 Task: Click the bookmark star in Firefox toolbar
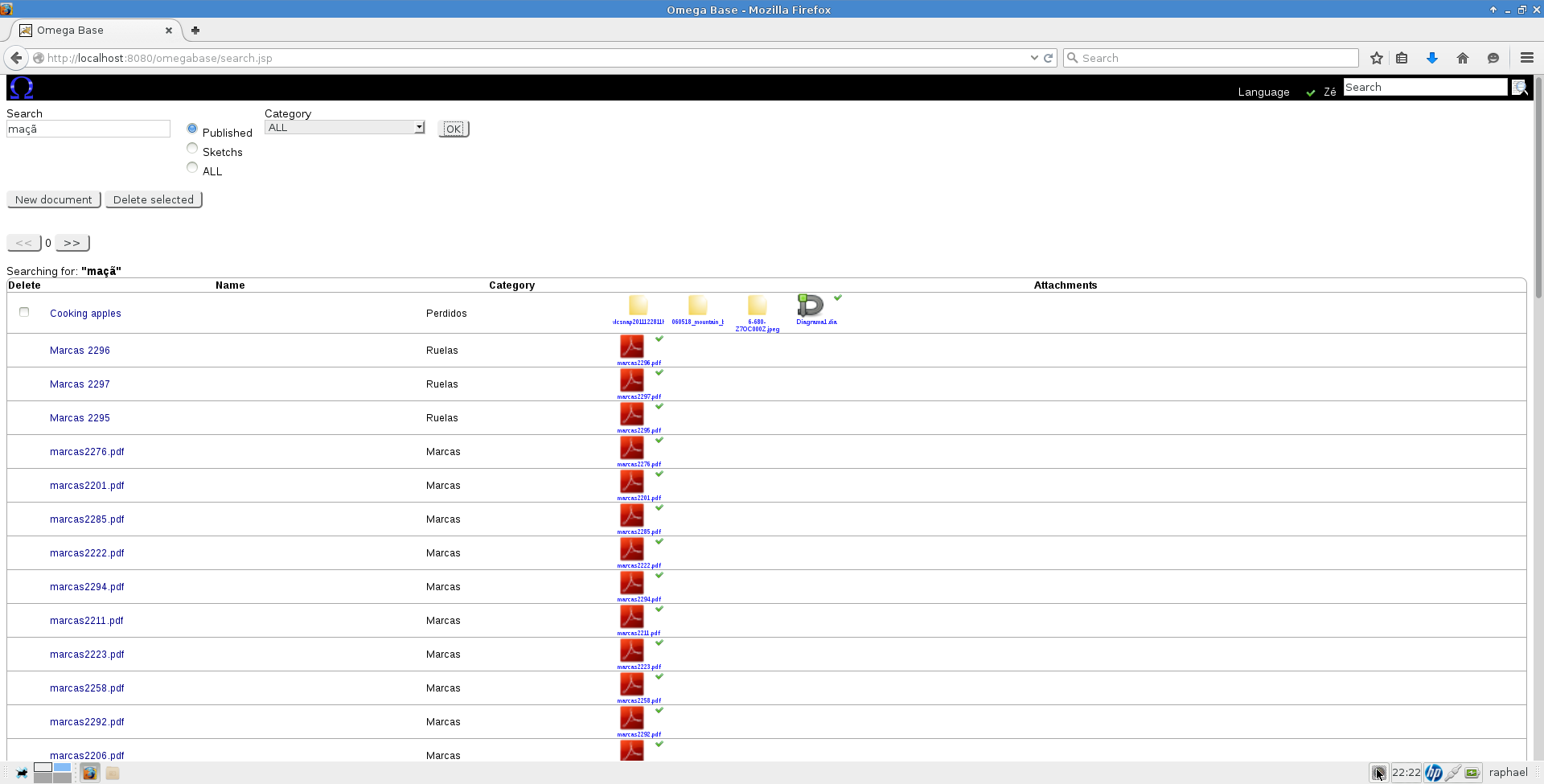pos(1377,58)
